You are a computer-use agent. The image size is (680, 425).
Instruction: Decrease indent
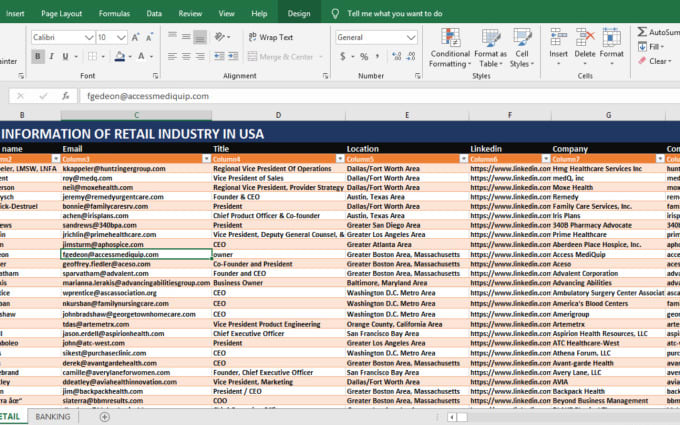coord(219,56)
